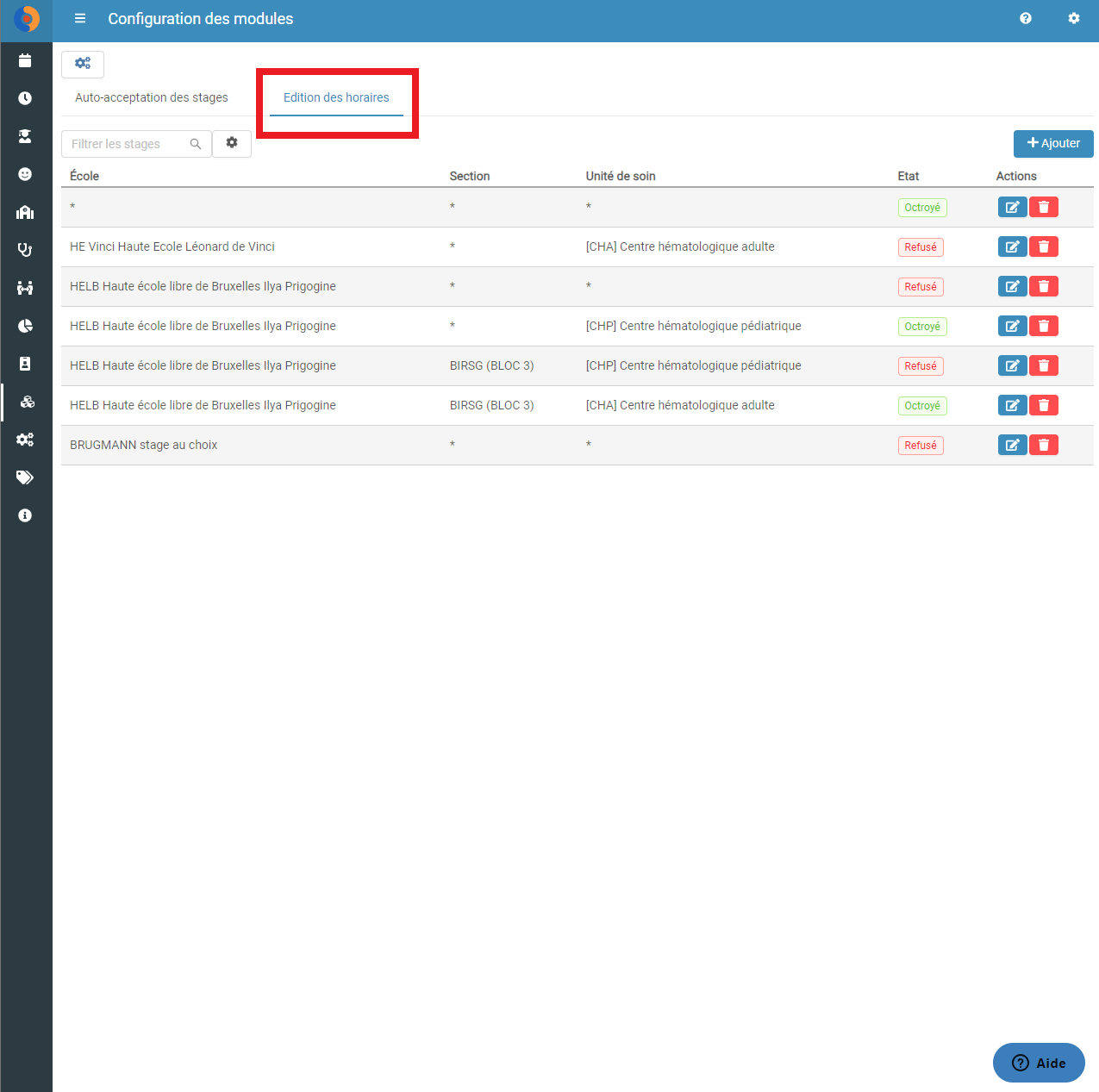
Task: Select HE Vinci Haute Ecole Léonard de Vinci
Action: pyautogui.click(x=172, y=246)
